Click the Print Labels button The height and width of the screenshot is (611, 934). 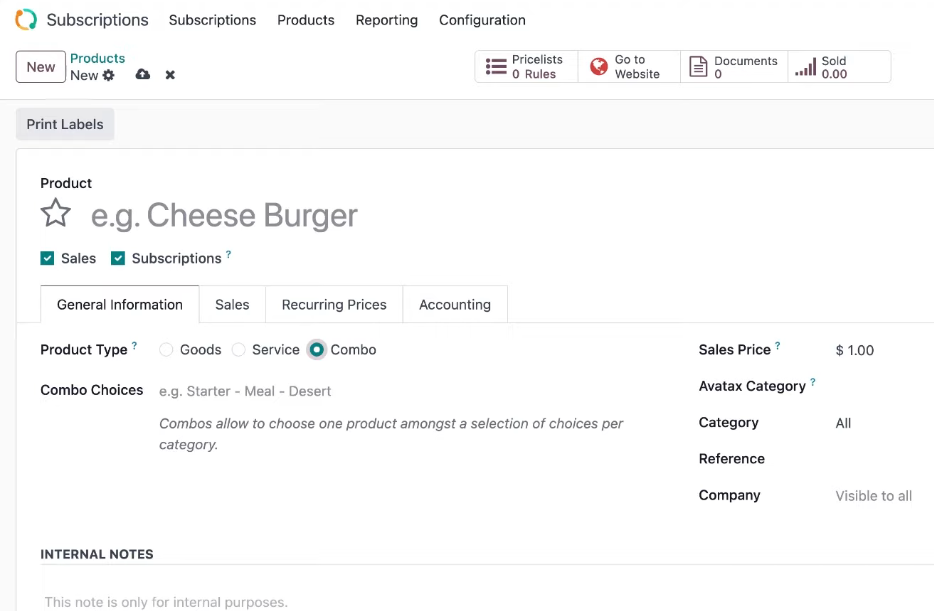coord(65,124)
